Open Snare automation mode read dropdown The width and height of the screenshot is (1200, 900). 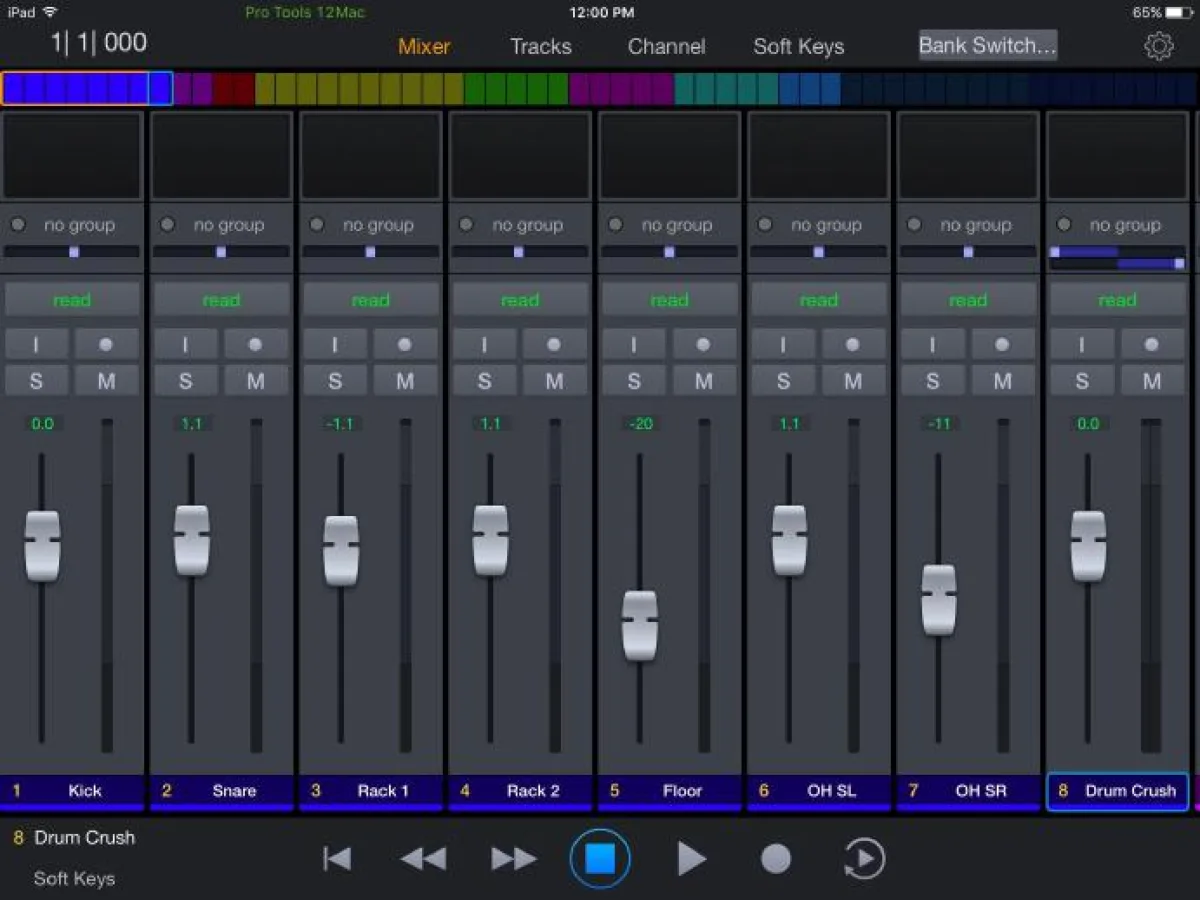click(x=221, y=300)
